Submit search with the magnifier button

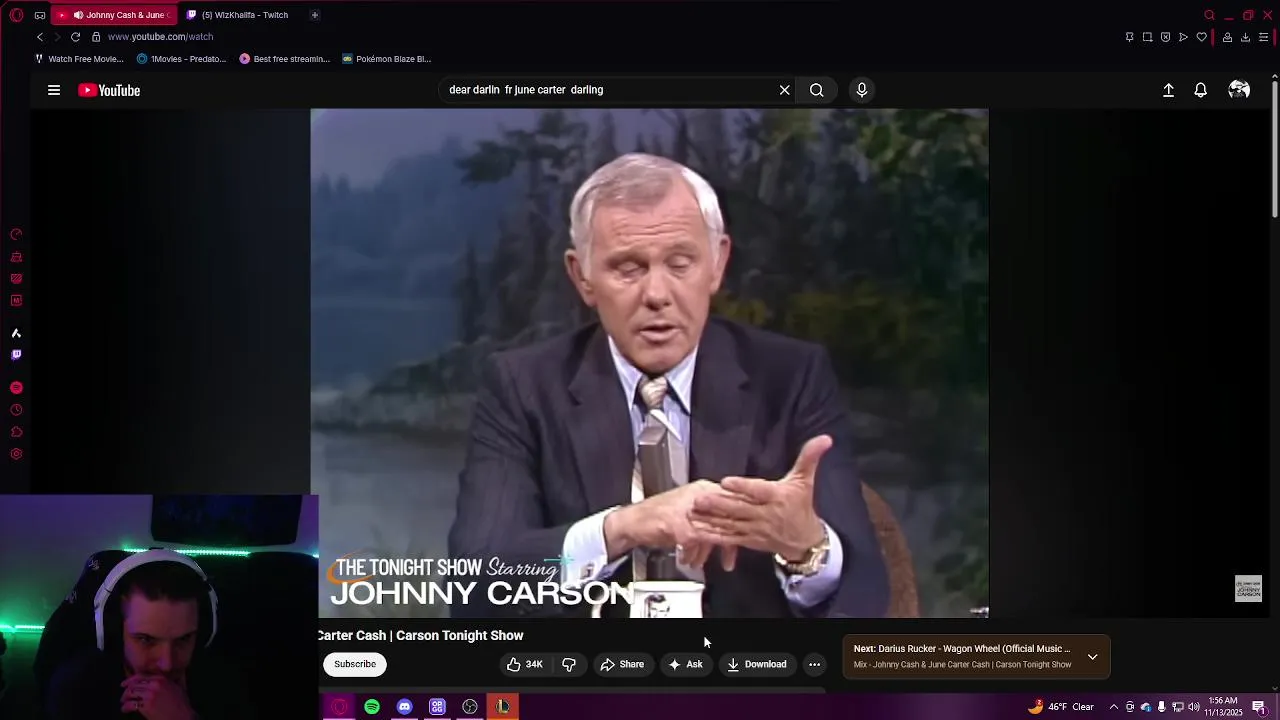[817, 90]
